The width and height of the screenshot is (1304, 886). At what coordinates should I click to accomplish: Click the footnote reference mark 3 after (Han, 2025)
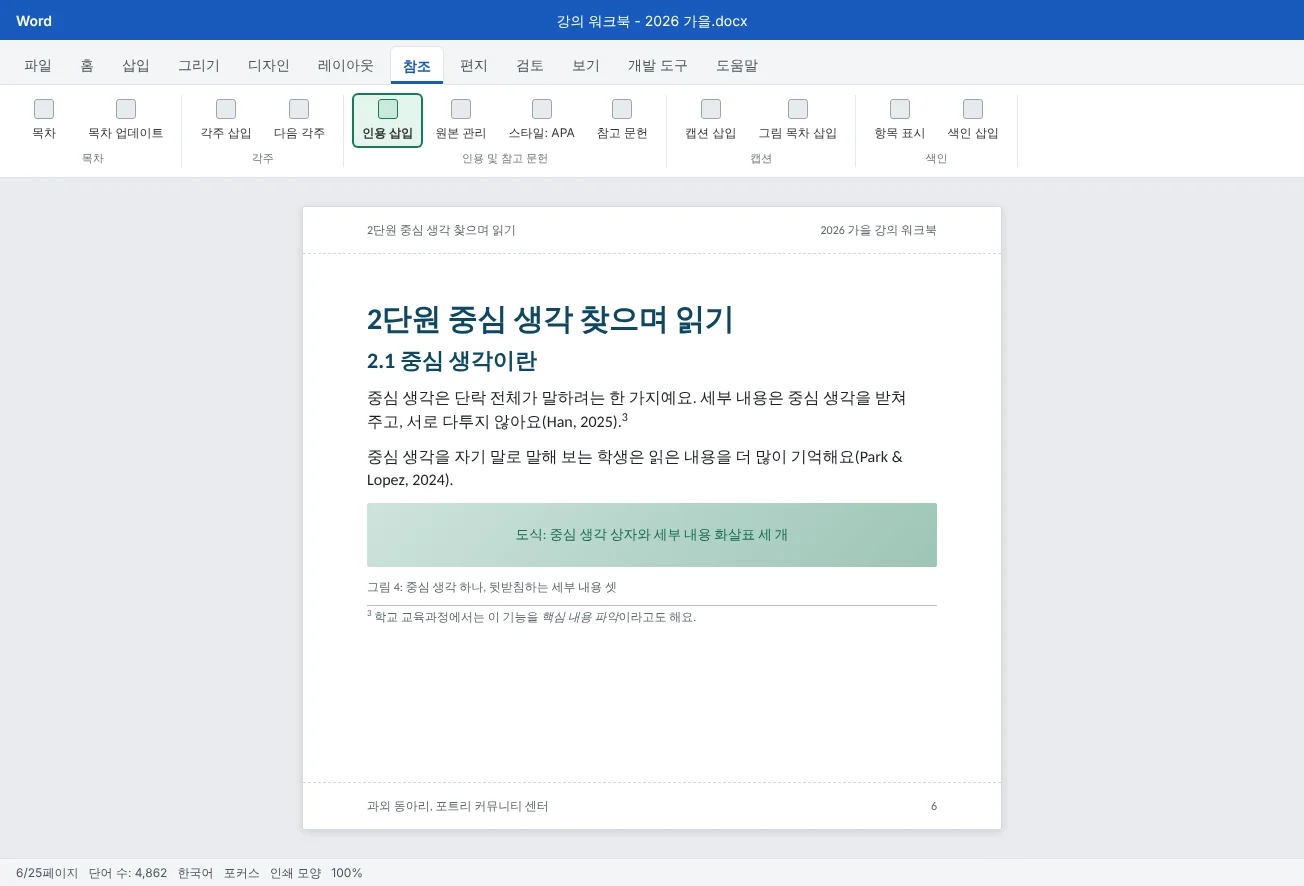625,417
